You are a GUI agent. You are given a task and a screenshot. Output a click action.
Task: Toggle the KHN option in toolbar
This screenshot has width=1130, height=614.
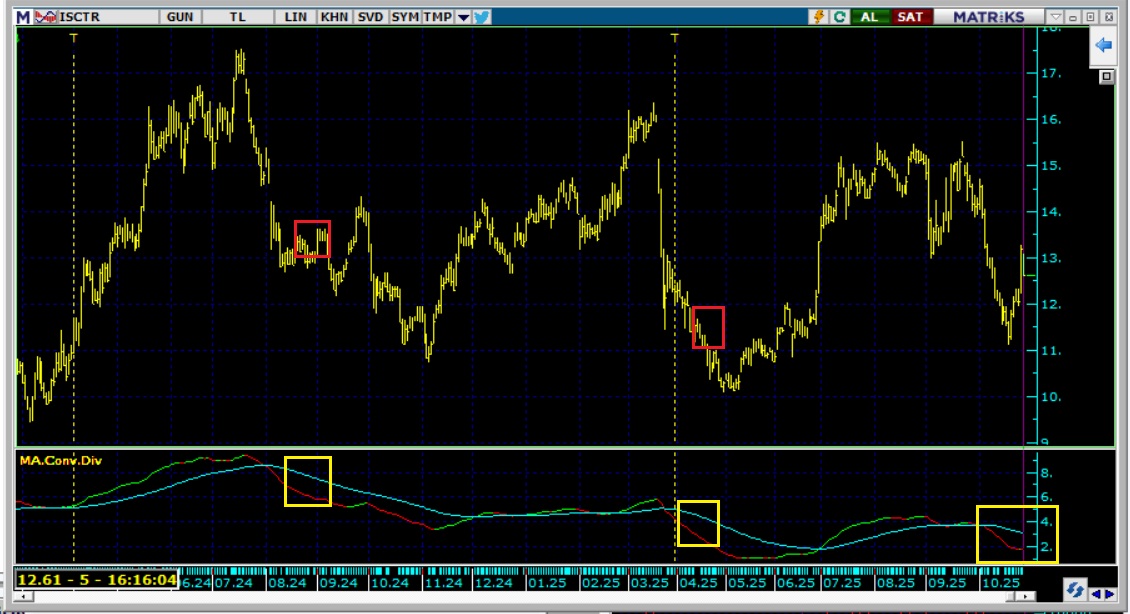334,17
